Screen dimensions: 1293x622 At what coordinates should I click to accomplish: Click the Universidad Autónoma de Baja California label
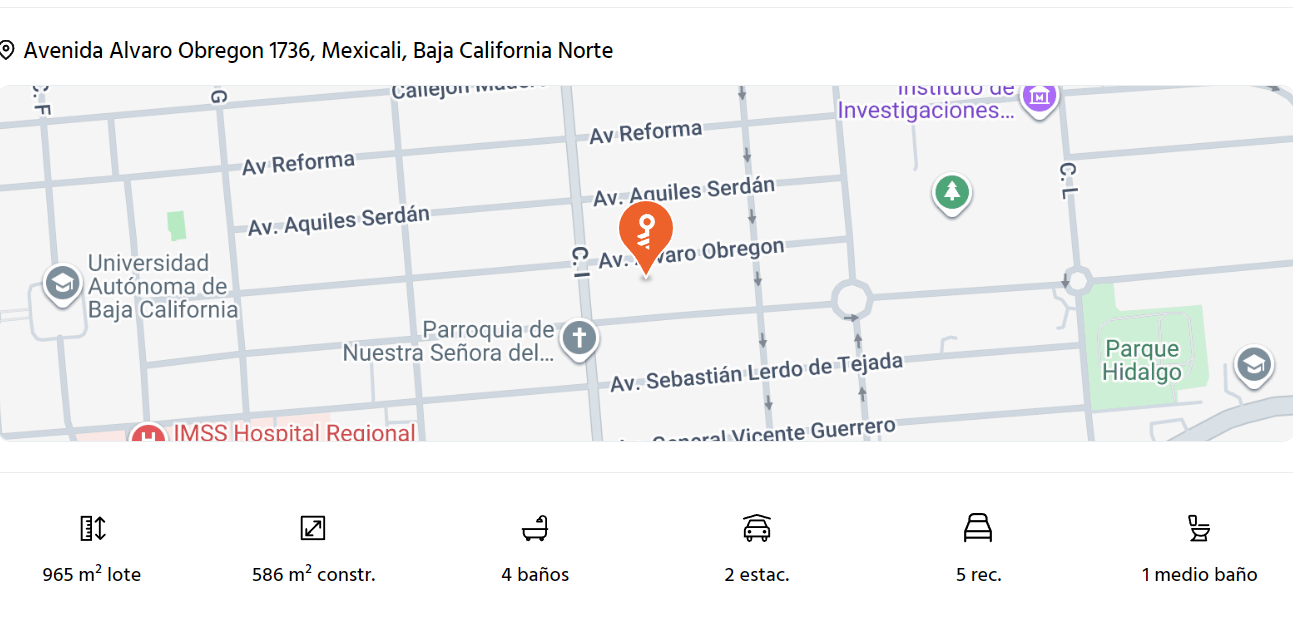pos(162,286)
